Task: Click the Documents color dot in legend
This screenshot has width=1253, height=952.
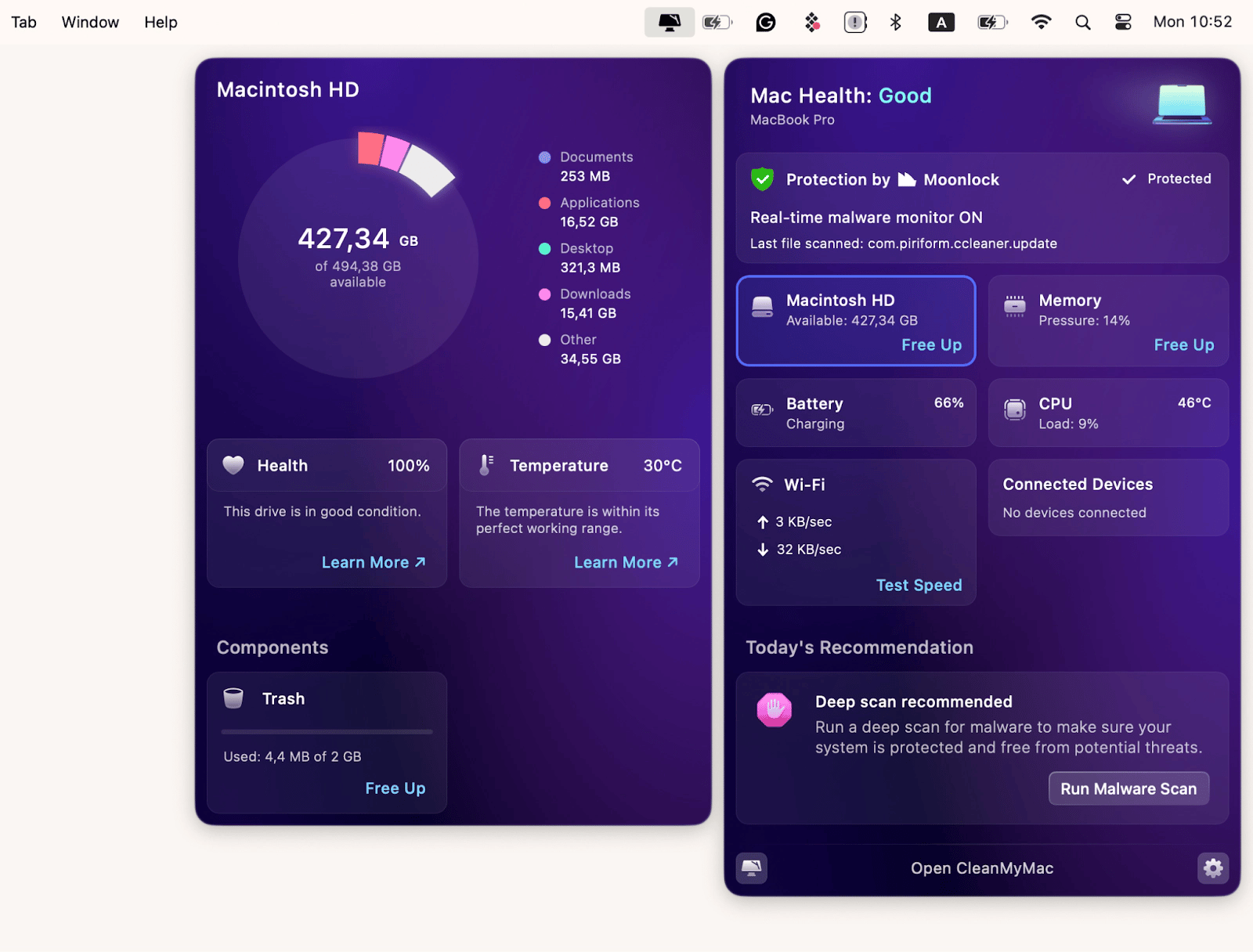Action: click(545, 157)
